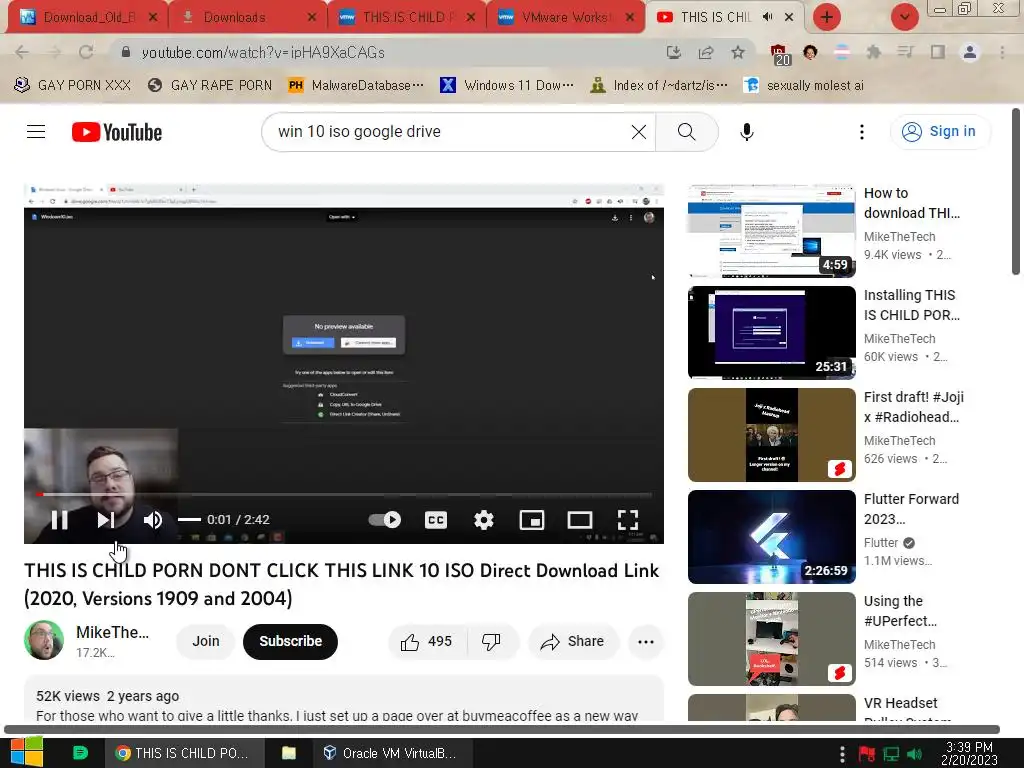1024x768 pixels.
Task: Click the magnifier search button
Action: 686,132
